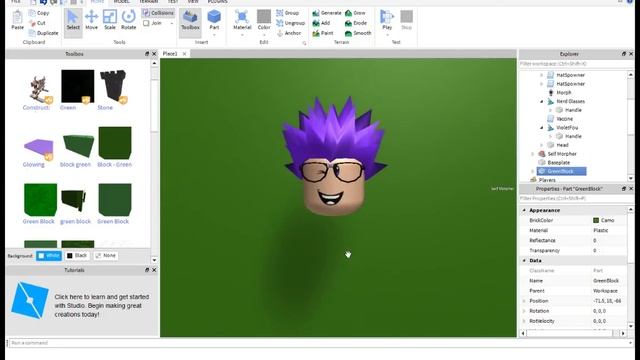Image resolution: width=640 pixels, height=360 pixels.
Task: Click terrain Paint tool
Action: (323, 33)
